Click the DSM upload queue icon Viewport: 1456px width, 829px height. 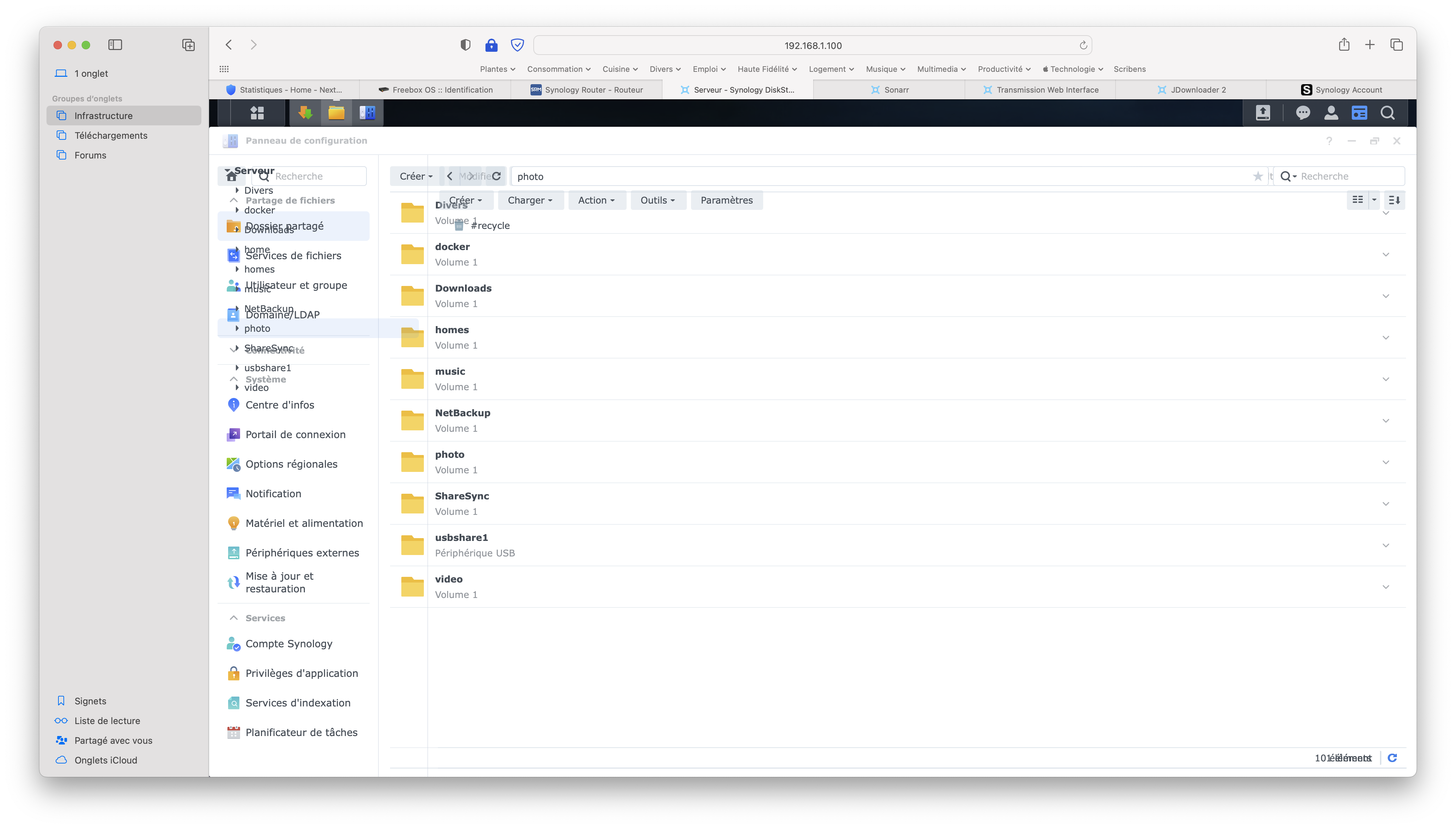coord(1262,113)
